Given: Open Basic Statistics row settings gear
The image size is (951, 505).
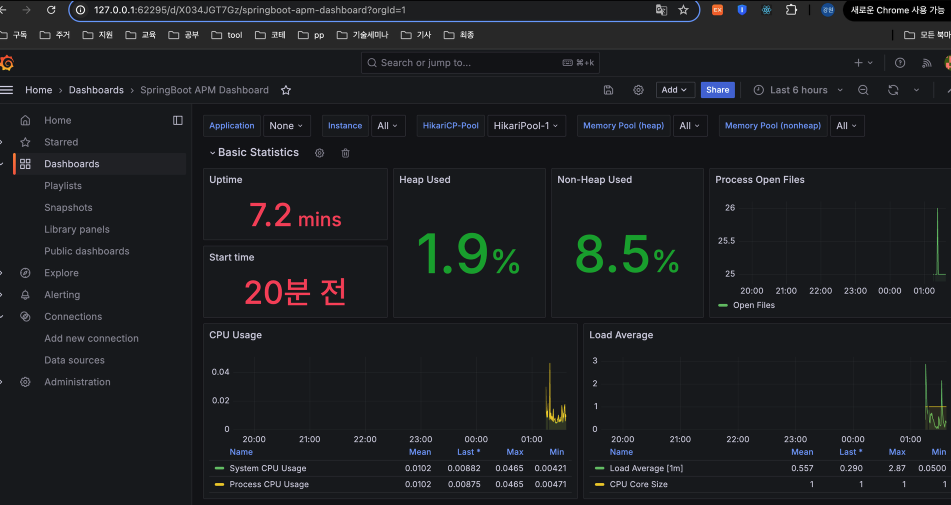Looking at the screenshot, I should pos(320,153).
